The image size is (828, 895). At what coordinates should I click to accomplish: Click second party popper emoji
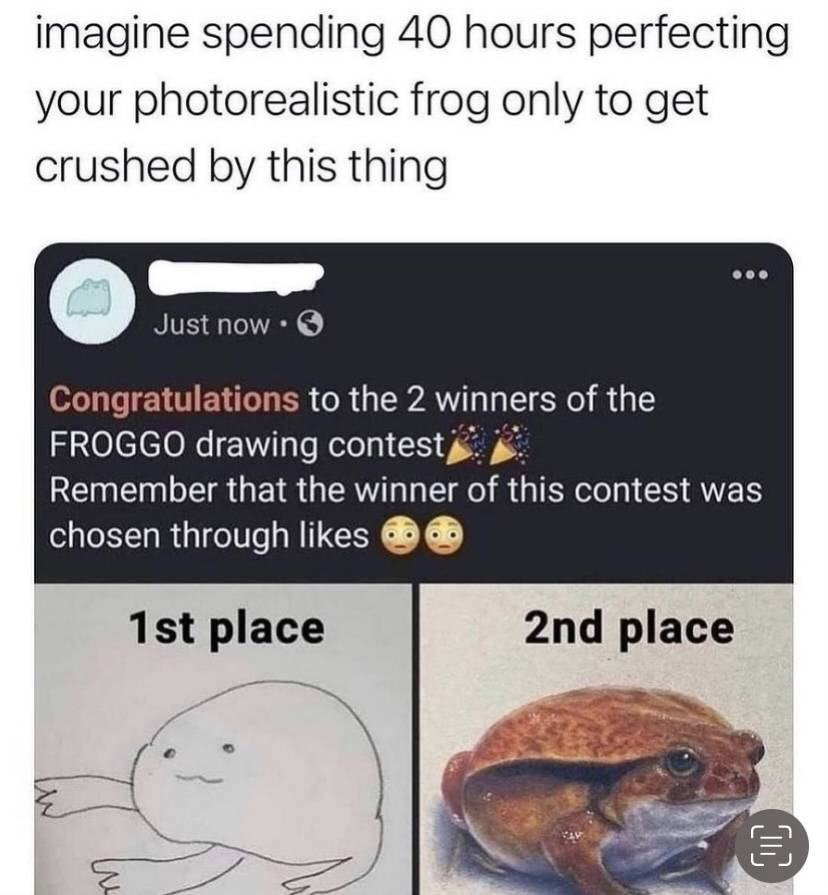pyautogui.click(x=510, y=444)
